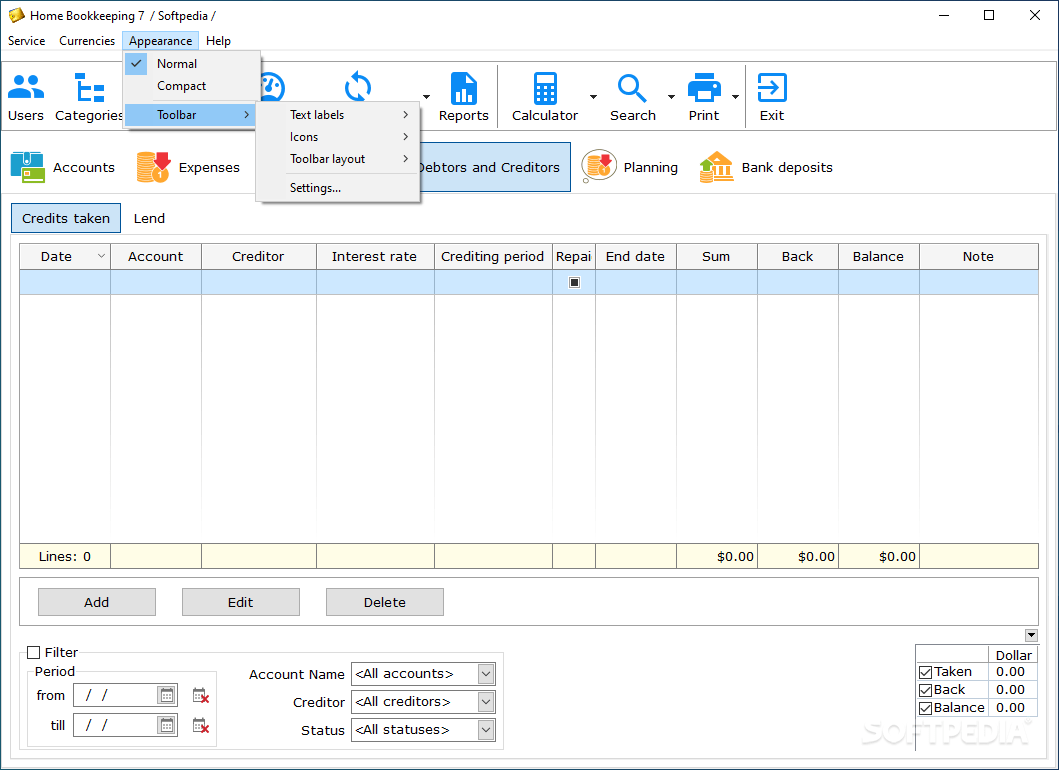Select the Bank deposits section icon
The height and width of the screenshot is (770, 1059).
(x=715, y=167)
